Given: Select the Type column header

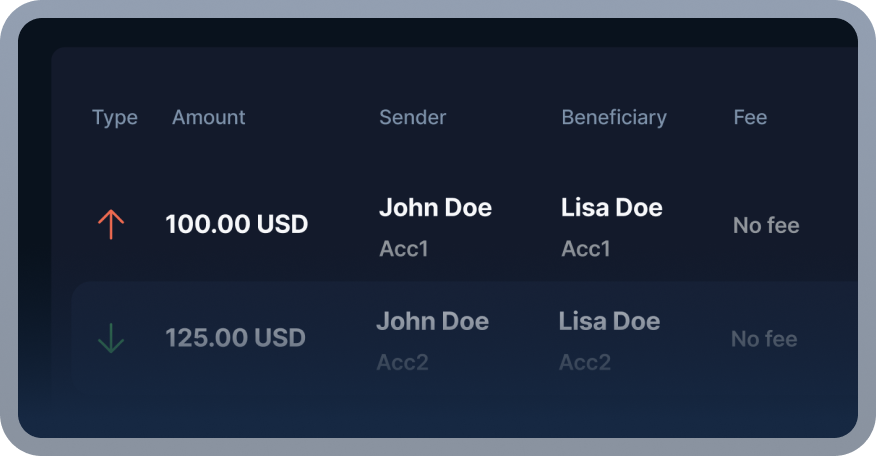Looking at the screenshot, I should tap(115, 118).
